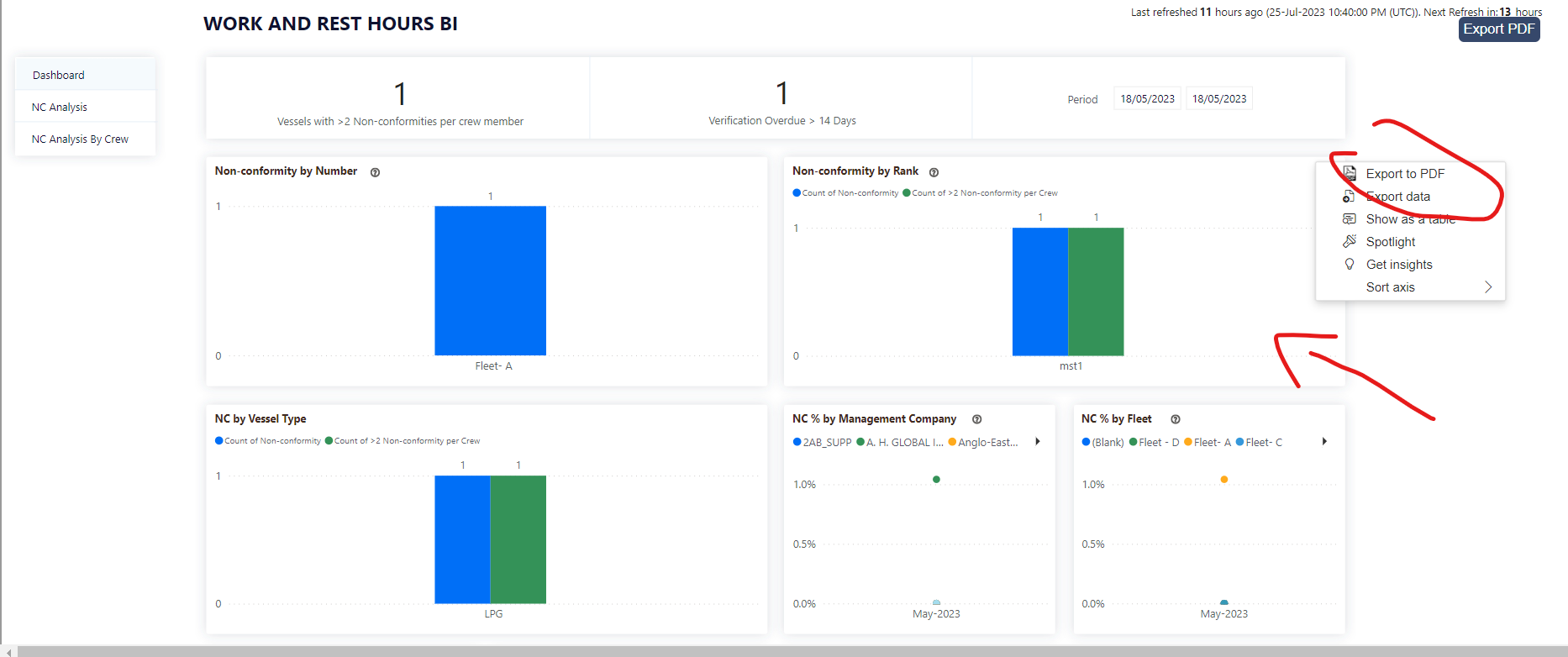Expand the Sort axis submenu

pyautogui.click(x=1410, y=286)
